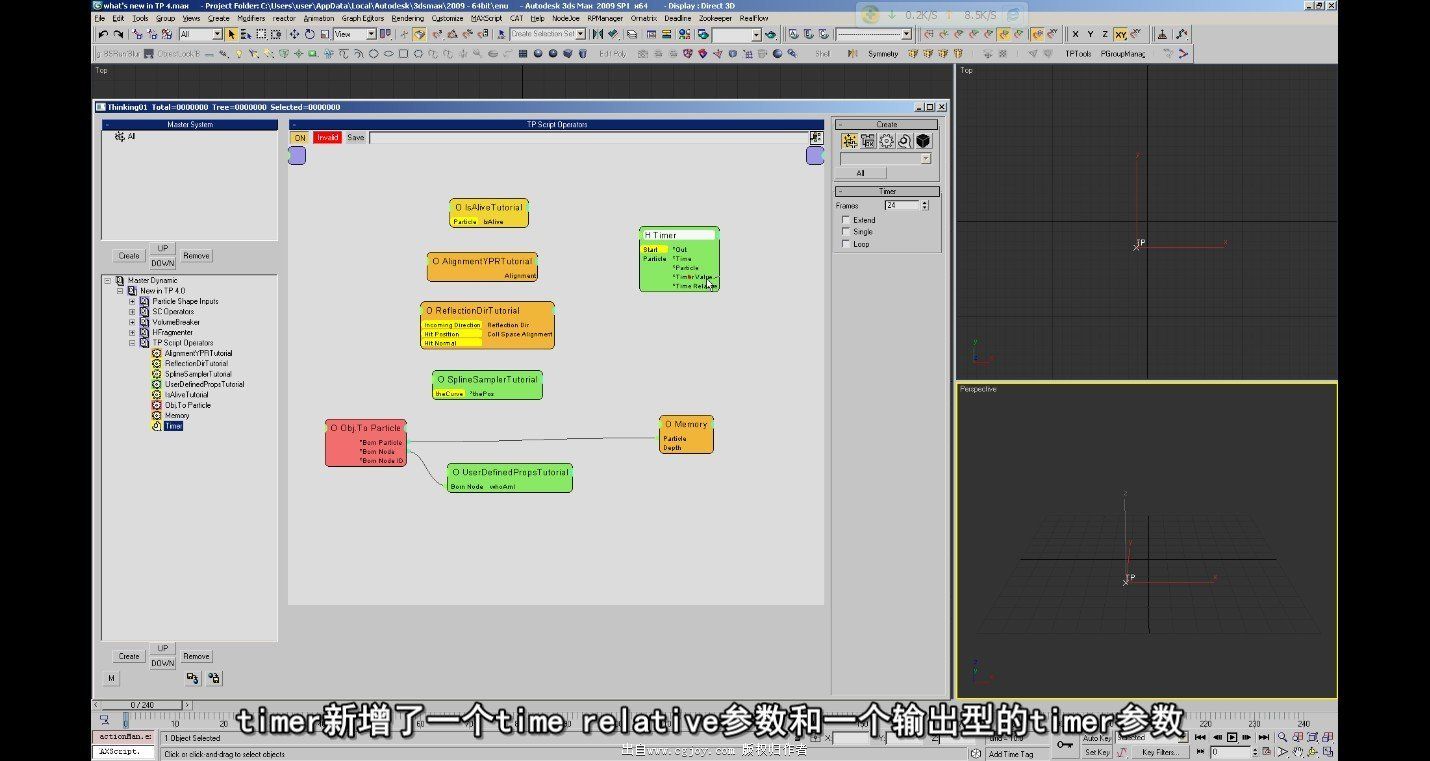Open the MAXScript menu
The image size is (1430, 761).
[486, 18]
